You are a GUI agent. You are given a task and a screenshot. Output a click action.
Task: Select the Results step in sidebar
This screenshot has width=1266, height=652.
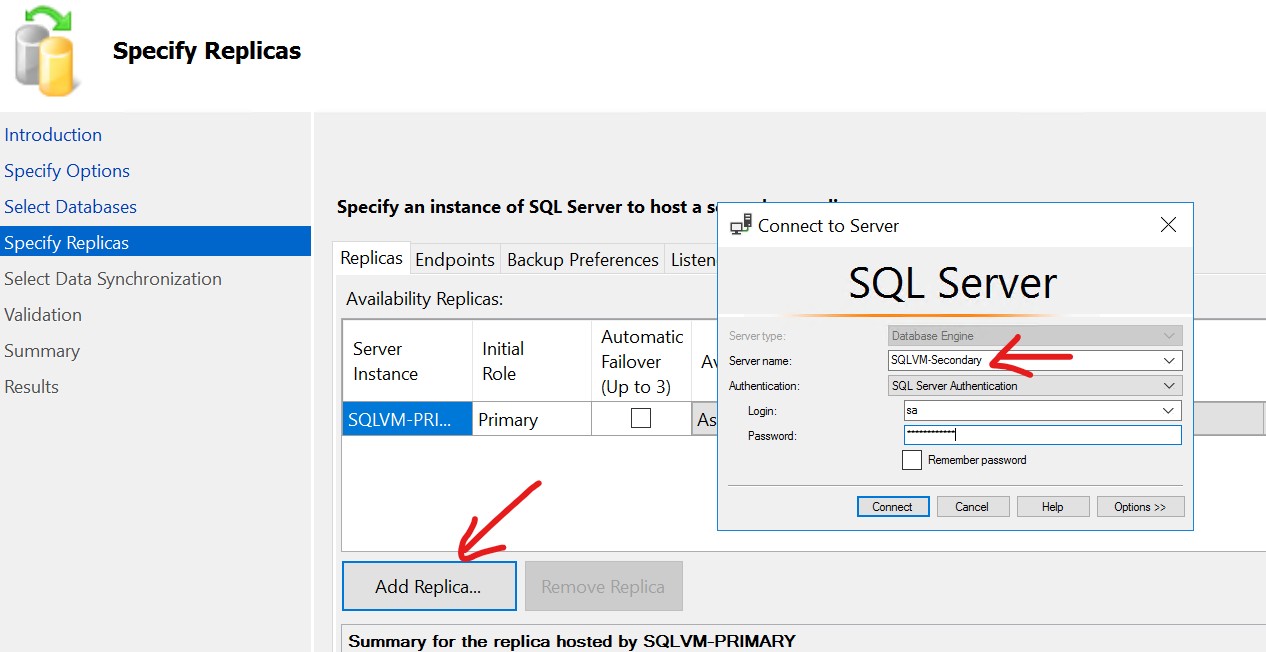click(31, 387)
